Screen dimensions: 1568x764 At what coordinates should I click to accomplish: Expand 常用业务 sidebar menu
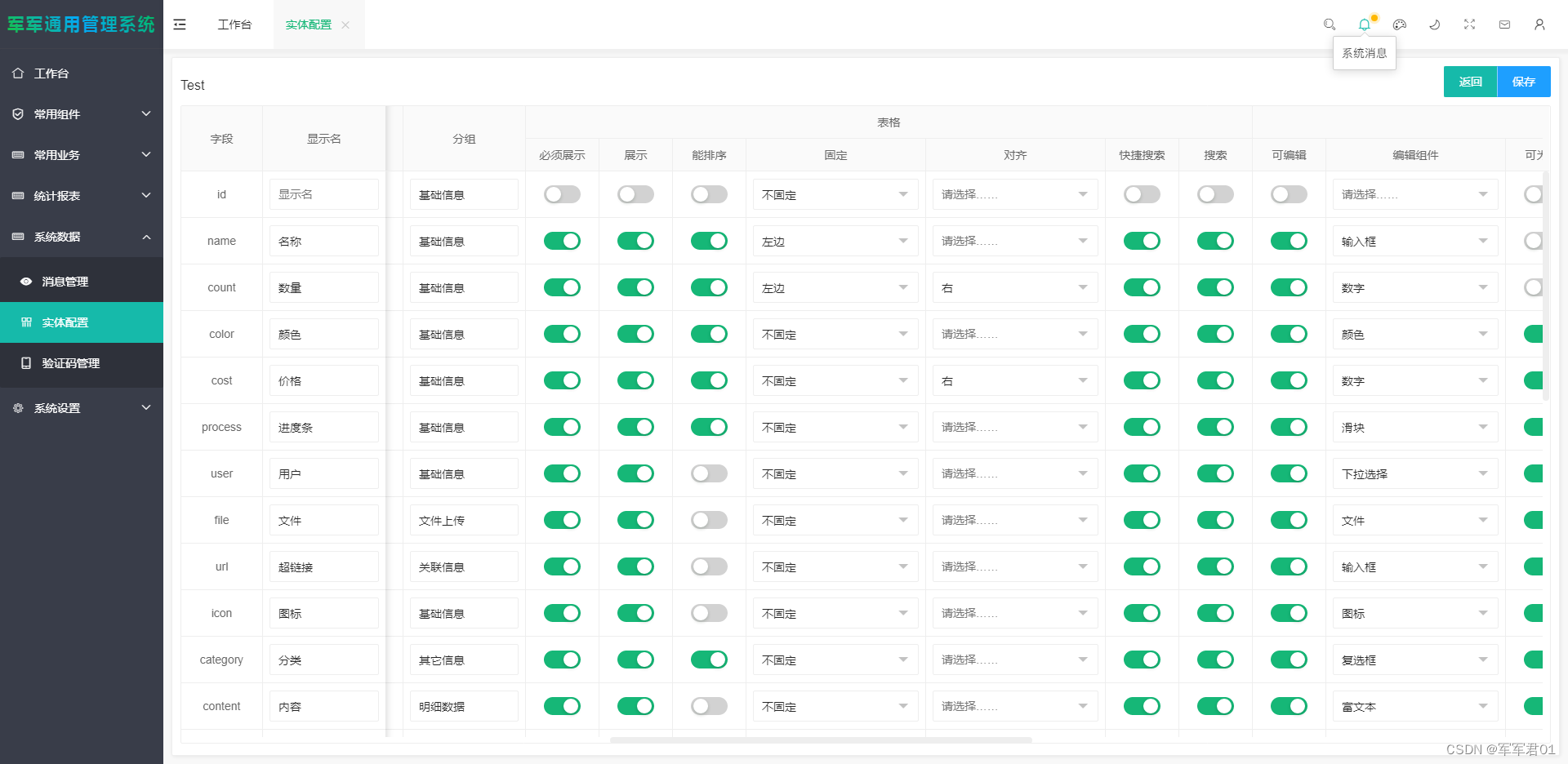pos(82,155)
